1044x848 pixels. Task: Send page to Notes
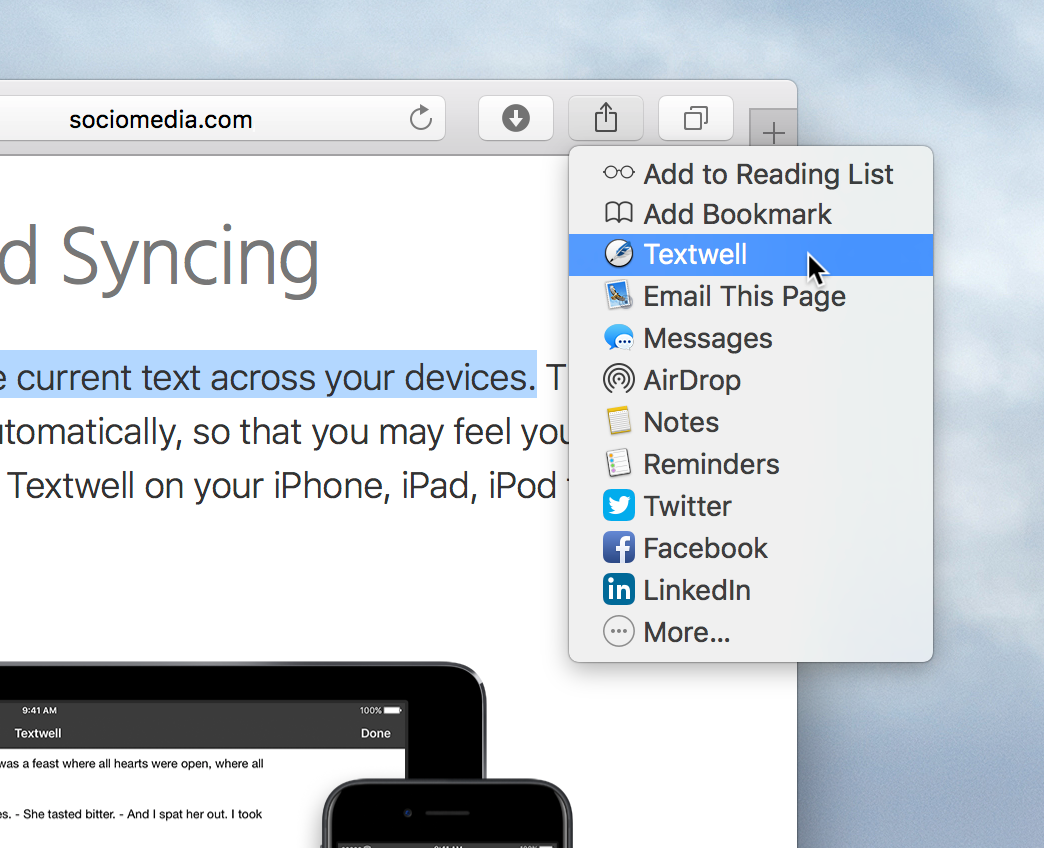[x=750, y=421]
